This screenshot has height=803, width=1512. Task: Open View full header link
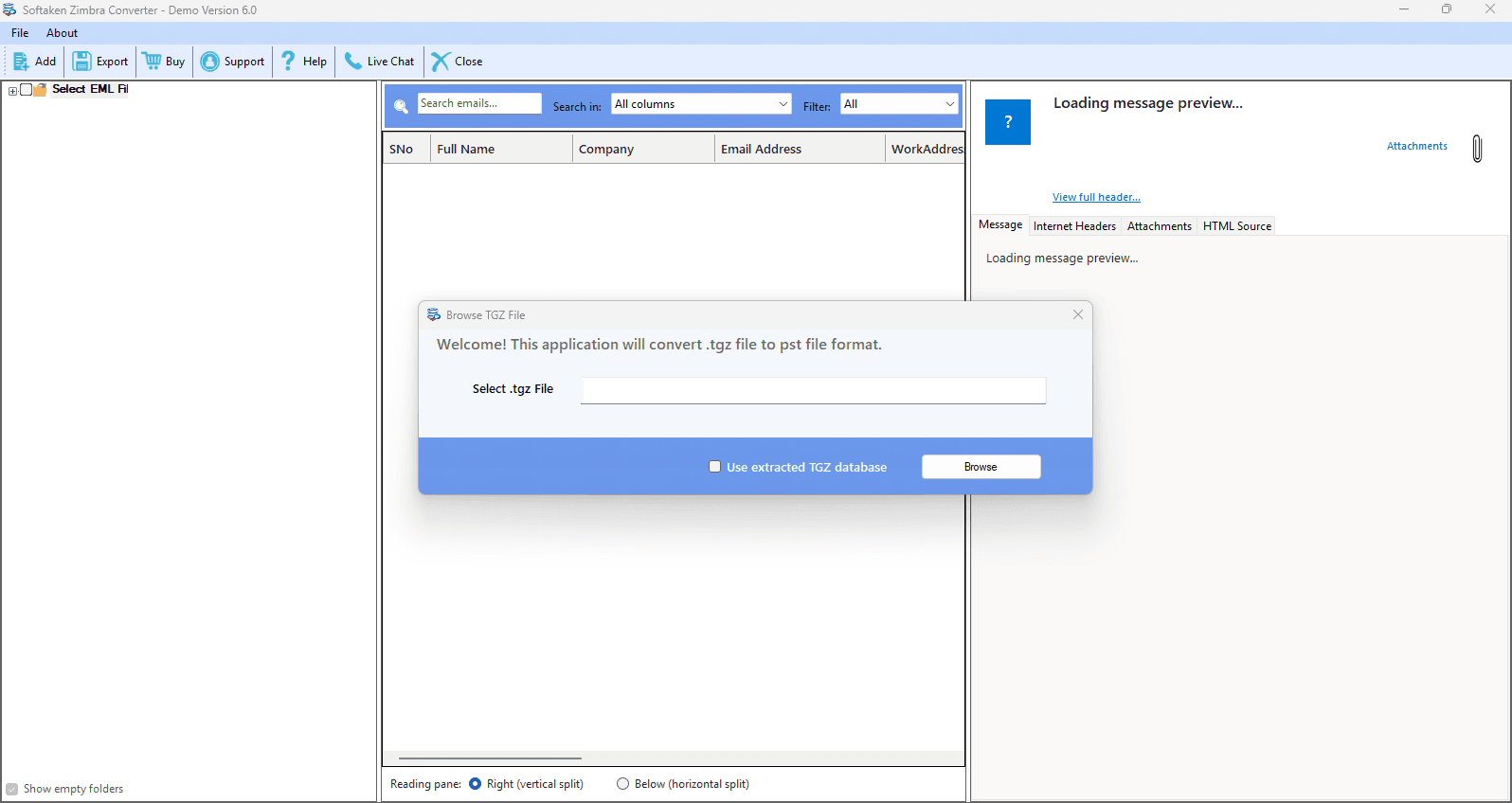(1096, 197)
